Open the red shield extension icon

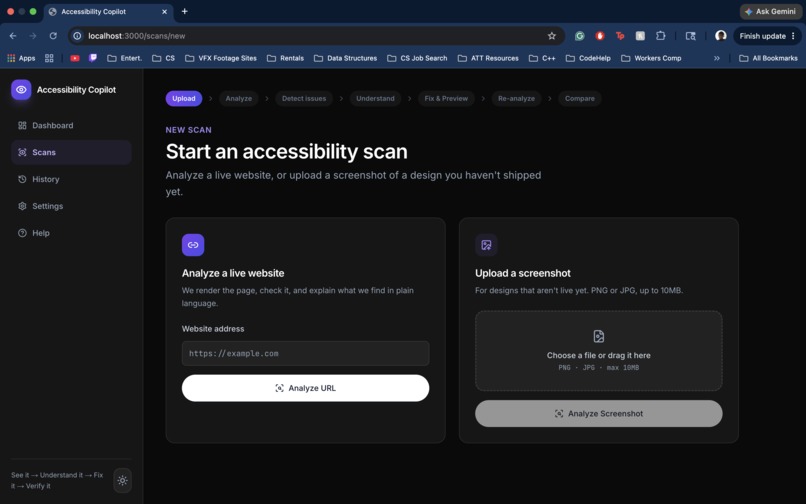599,35
